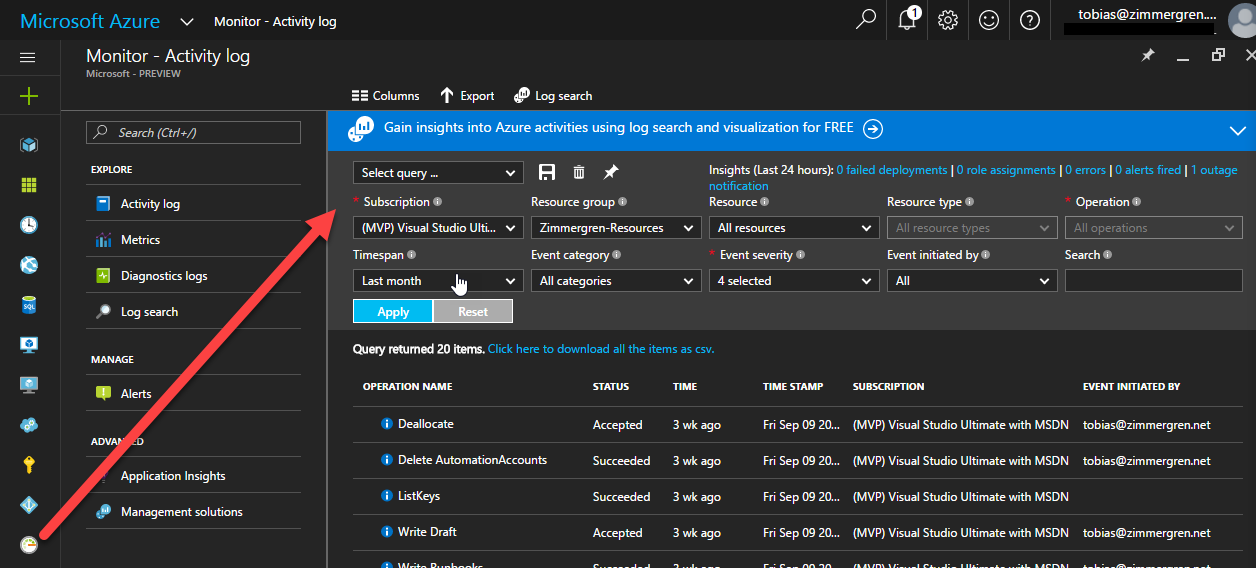The height and width of the screenshot is (568, 1256).
Task: Open Activity log in the menu
Action: pyautogui.click(x=194, y=204)
